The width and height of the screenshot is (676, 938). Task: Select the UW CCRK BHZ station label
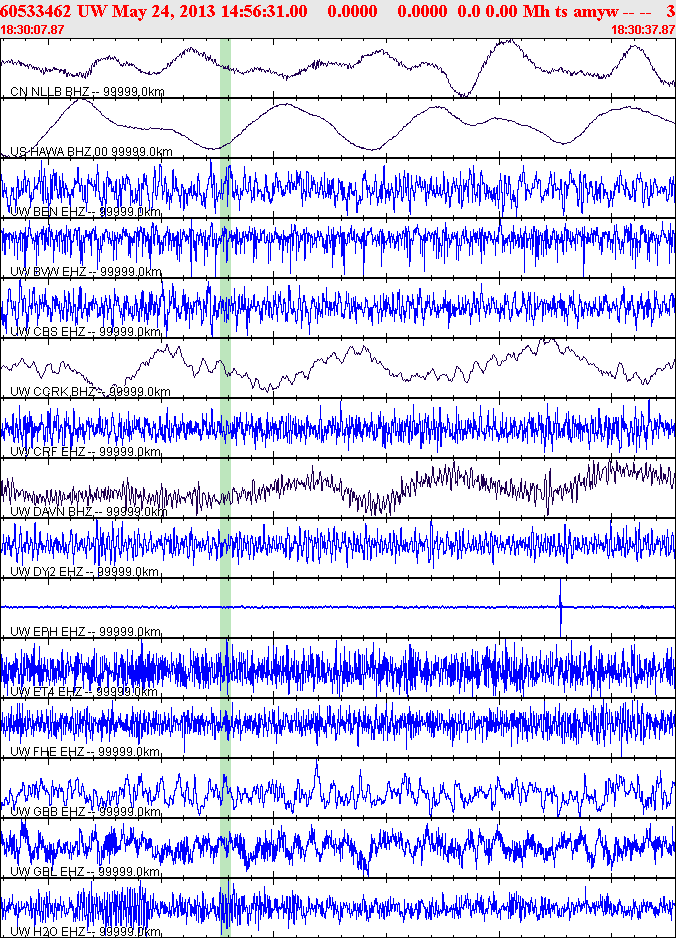point(90,392)
